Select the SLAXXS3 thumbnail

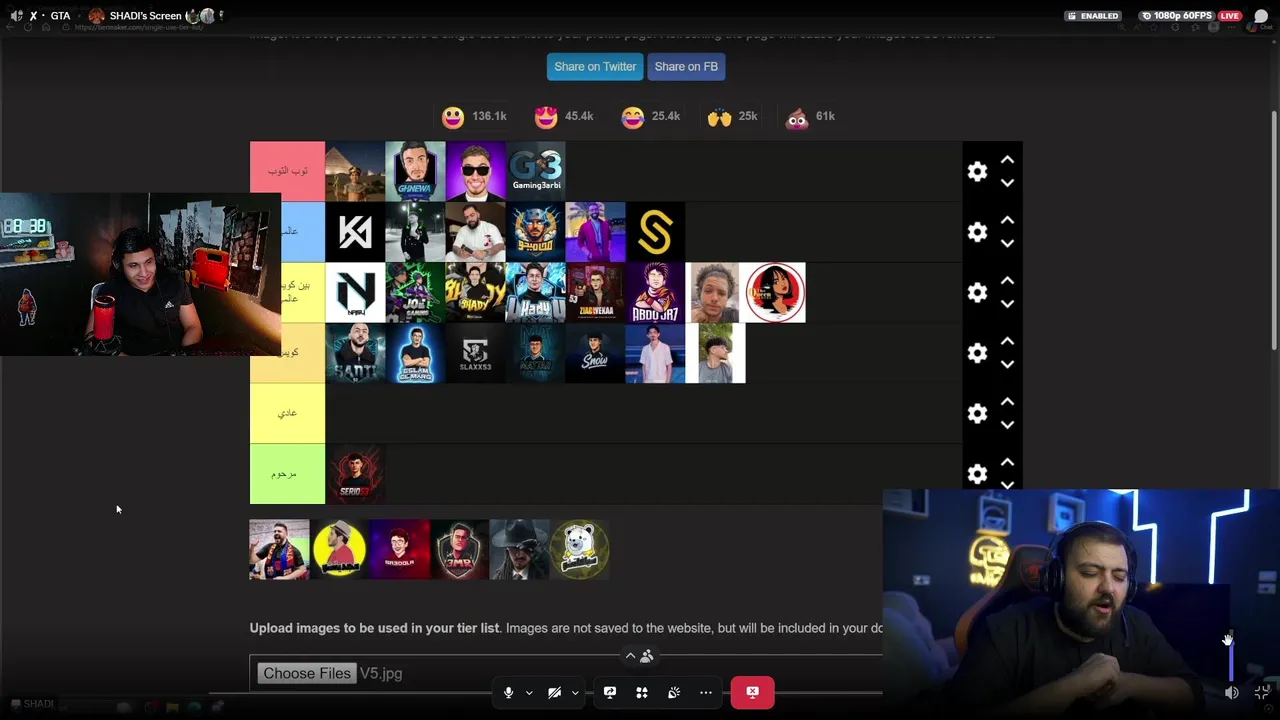(x=475, y=353)
